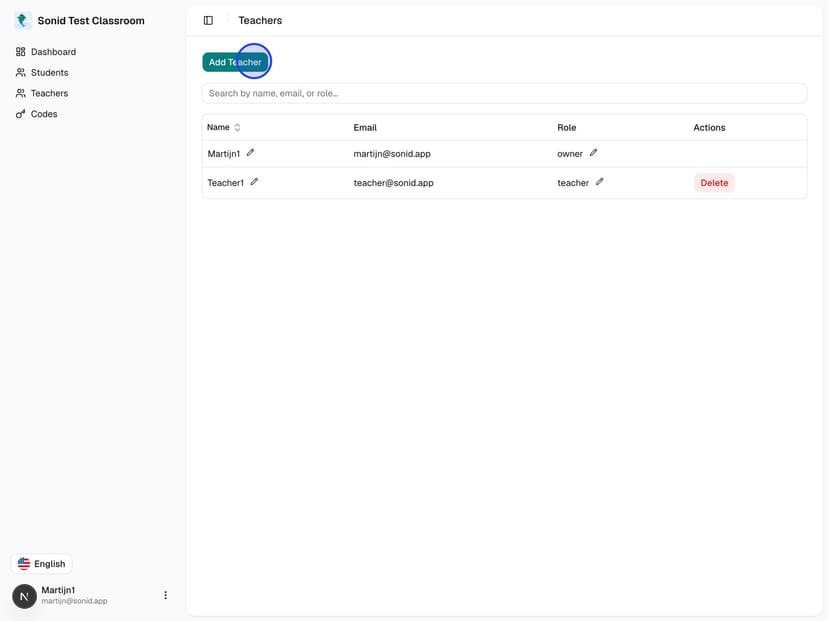Click the account email under Martijn1 at bottom
Viewport: 828px width, 621px height.
74,601
